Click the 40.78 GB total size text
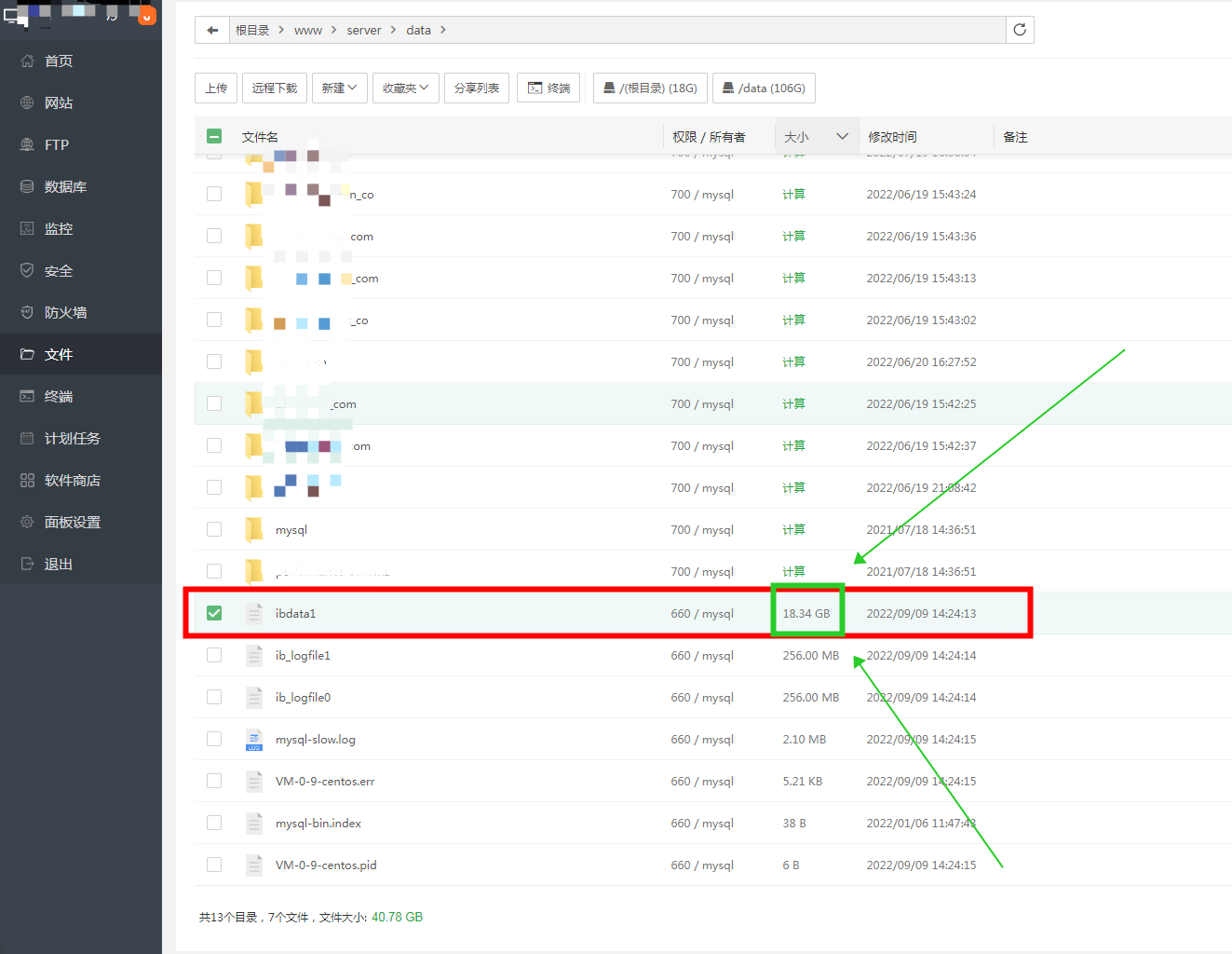The width and height of the screenshot is (1232, 954). pyautogui.click(x=397, y=917)
